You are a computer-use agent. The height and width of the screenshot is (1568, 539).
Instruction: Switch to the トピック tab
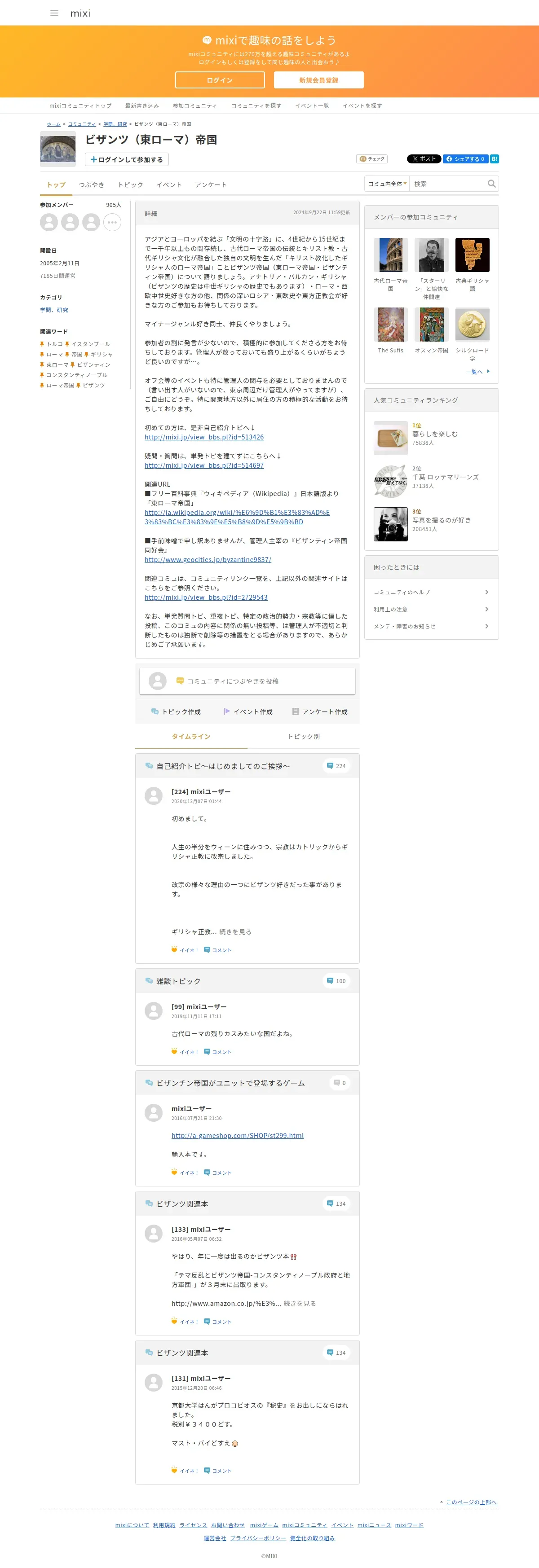[x=130, y=185]
